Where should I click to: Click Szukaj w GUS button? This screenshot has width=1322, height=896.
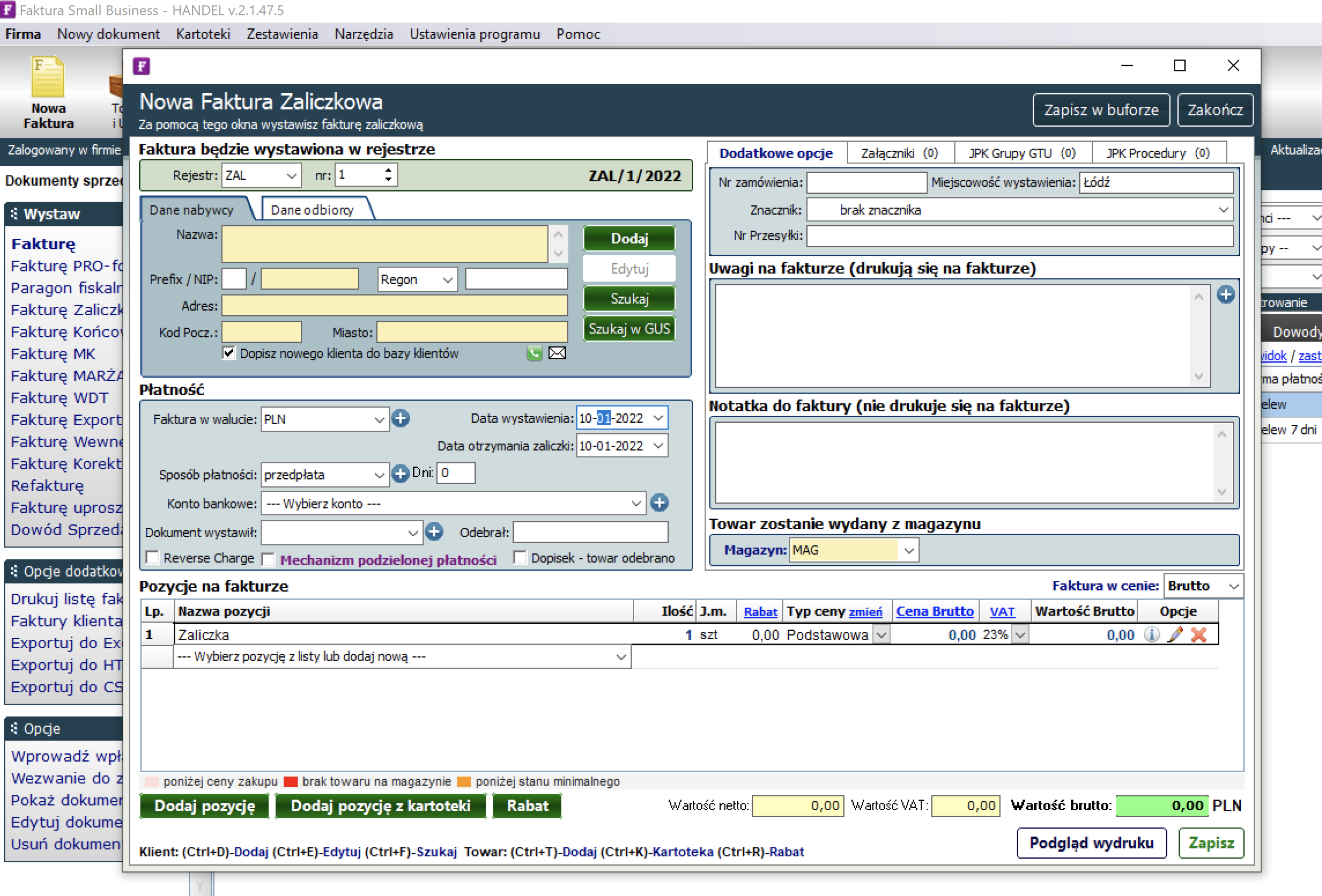[x=629, y=329]
